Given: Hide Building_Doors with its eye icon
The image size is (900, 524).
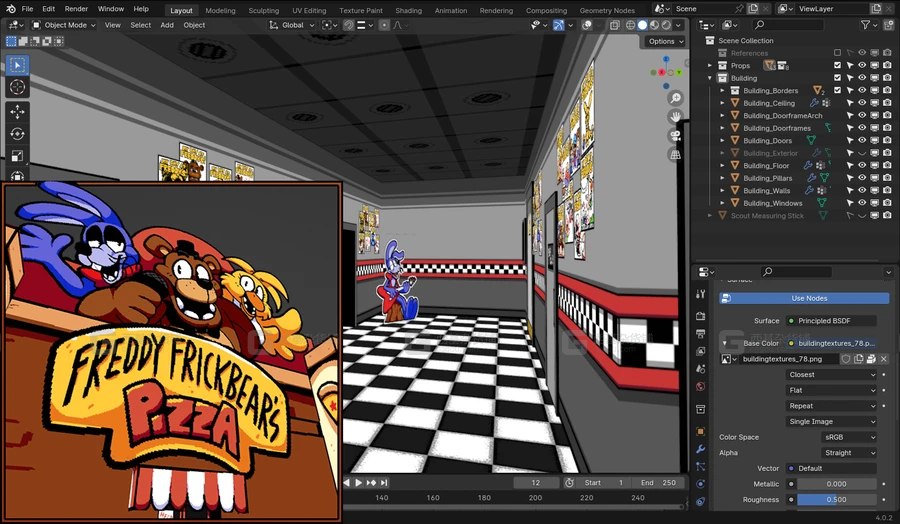Looking at the screenshot, I should (862, 141).
